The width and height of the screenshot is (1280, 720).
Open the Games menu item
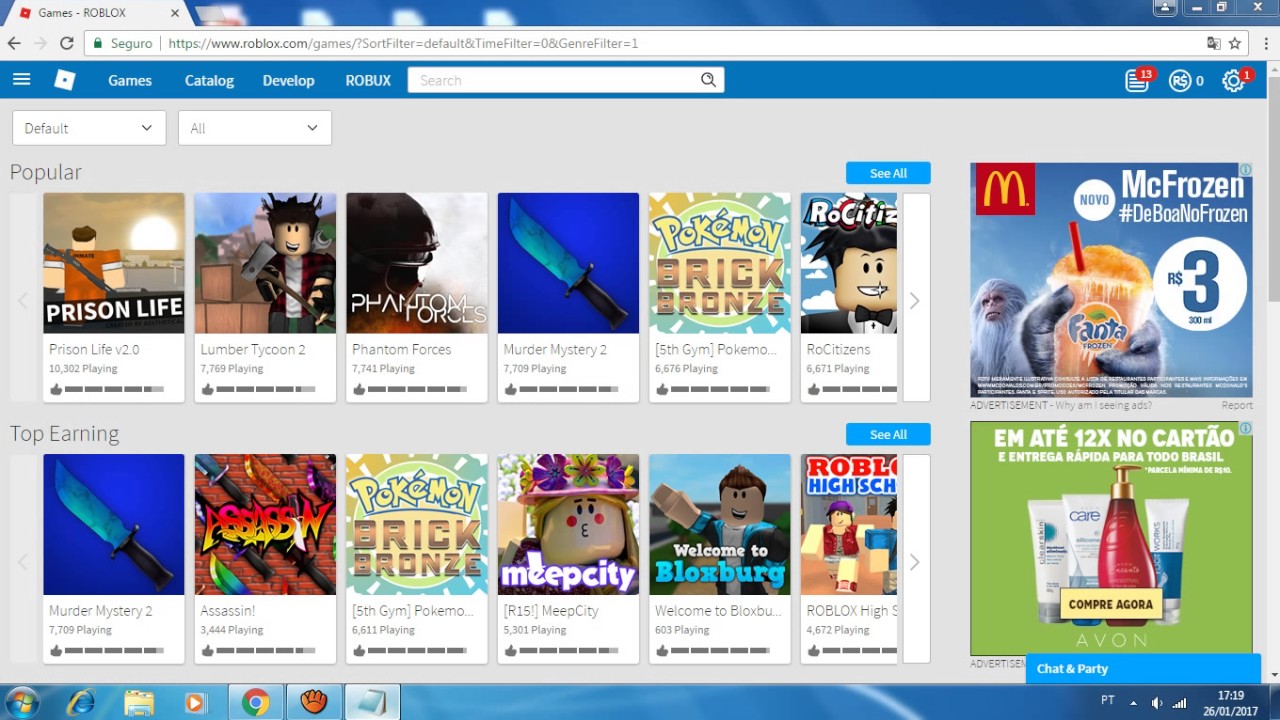(130, 80)
